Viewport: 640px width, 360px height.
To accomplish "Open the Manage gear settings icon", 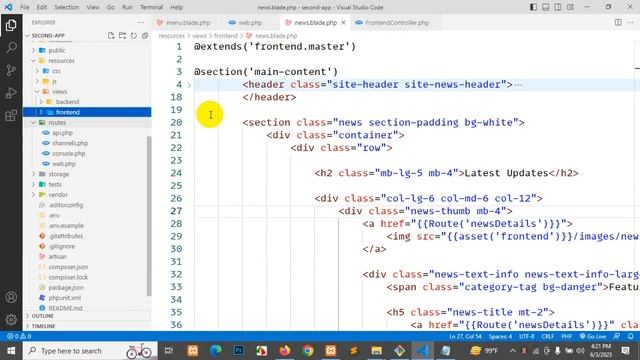I will point(11,320).
